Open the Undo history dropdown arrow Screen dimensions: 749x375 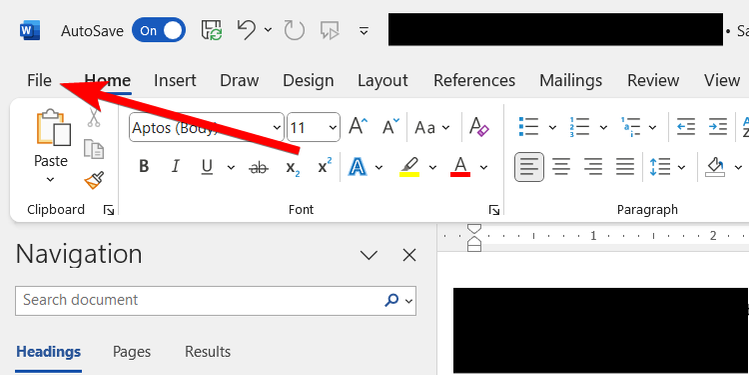[x=268, y=31]
